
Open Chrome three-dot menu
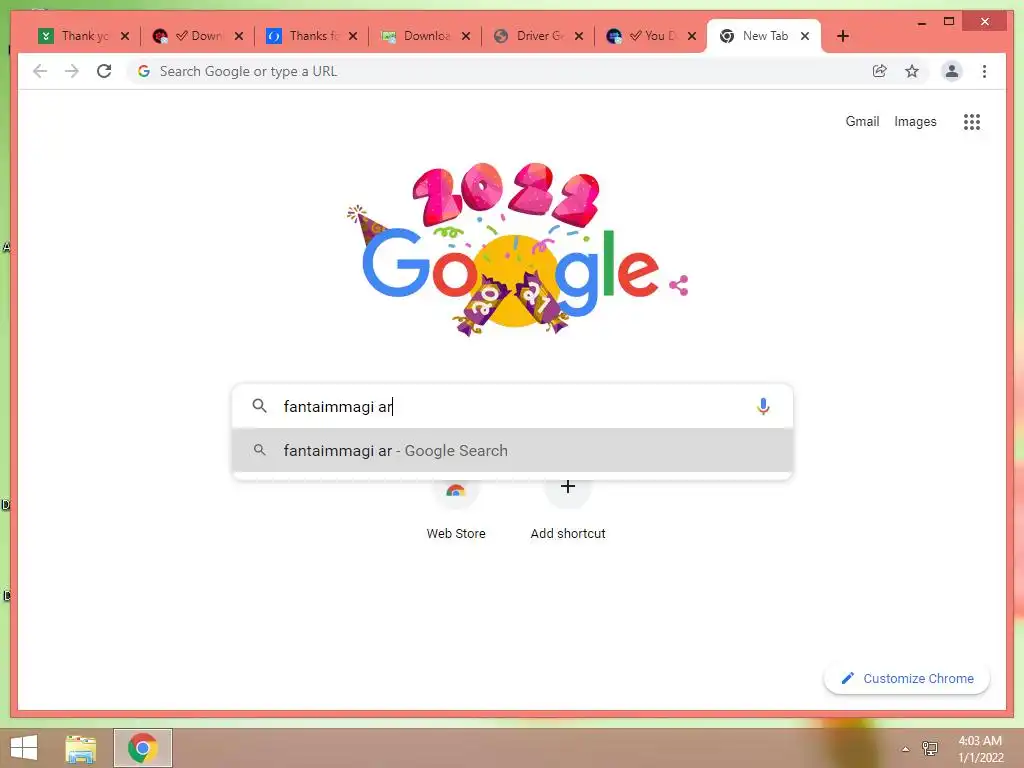(x=984, y=71)
